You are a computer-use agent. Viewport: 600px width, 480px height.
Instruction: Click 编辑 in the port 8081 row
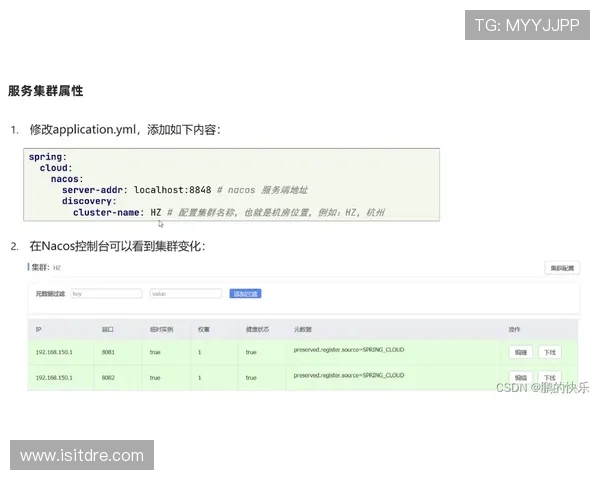[x=520, y=352]
